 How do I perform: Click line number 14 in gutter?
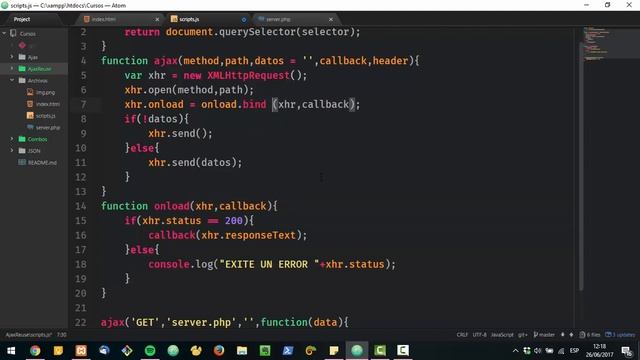coord(80,206)
